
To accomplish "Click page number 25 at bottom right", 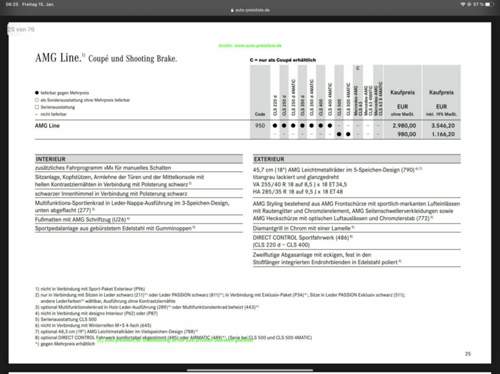I will click(x=468, y=354).
